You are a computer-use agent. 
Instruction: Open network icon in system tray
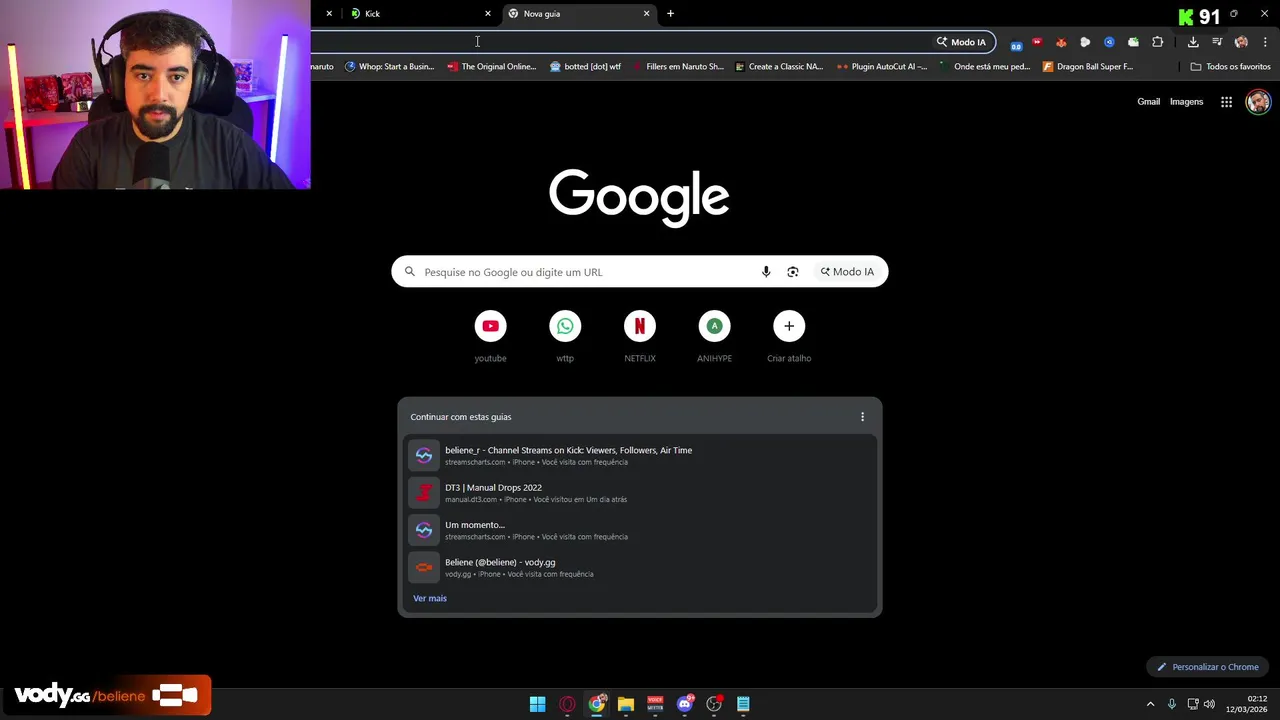(x=1193, y=704)
